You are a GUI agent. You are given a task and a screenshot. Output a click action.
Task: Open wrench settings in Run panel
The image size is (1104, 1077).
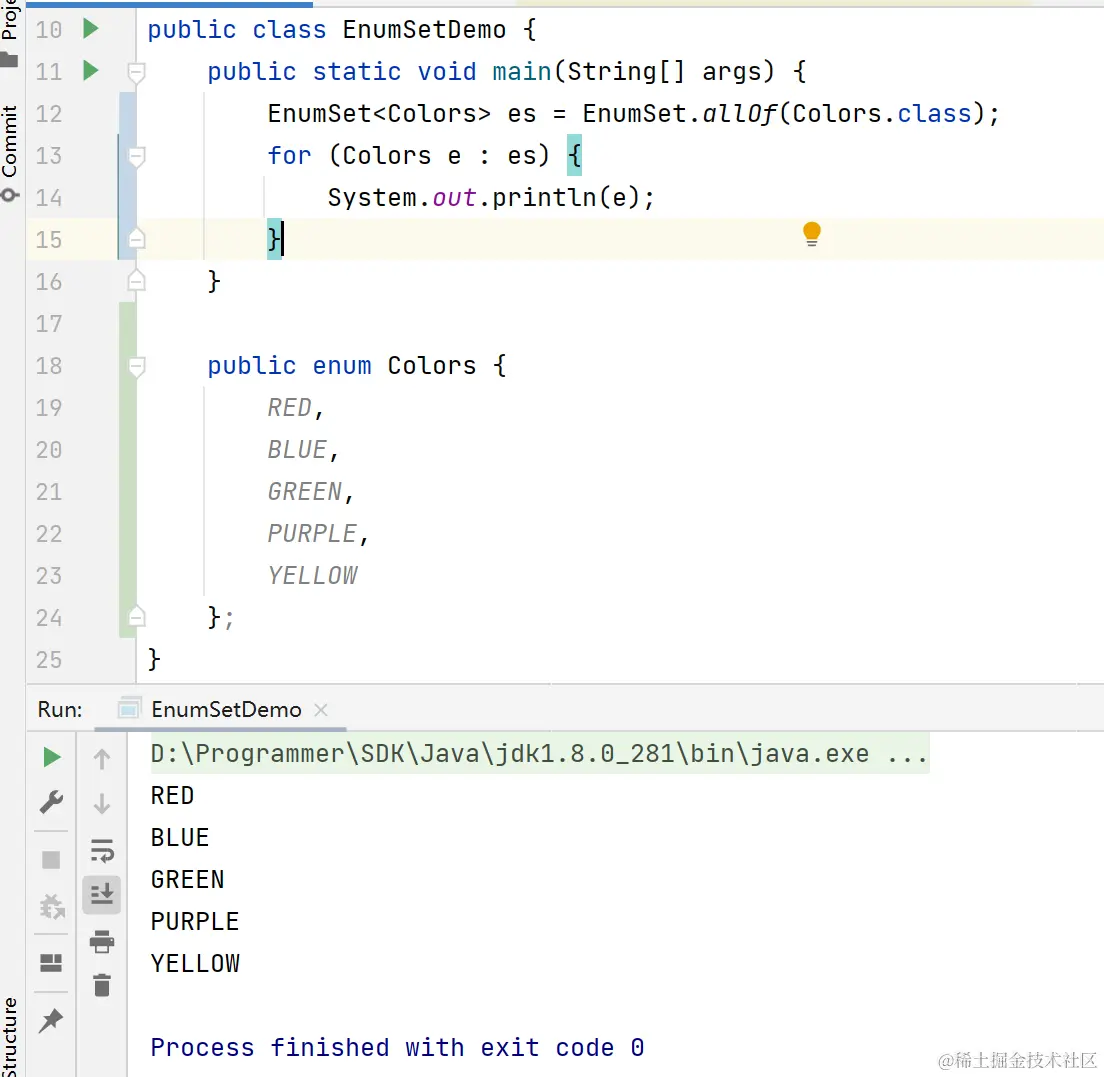click(x=51, y=801)
